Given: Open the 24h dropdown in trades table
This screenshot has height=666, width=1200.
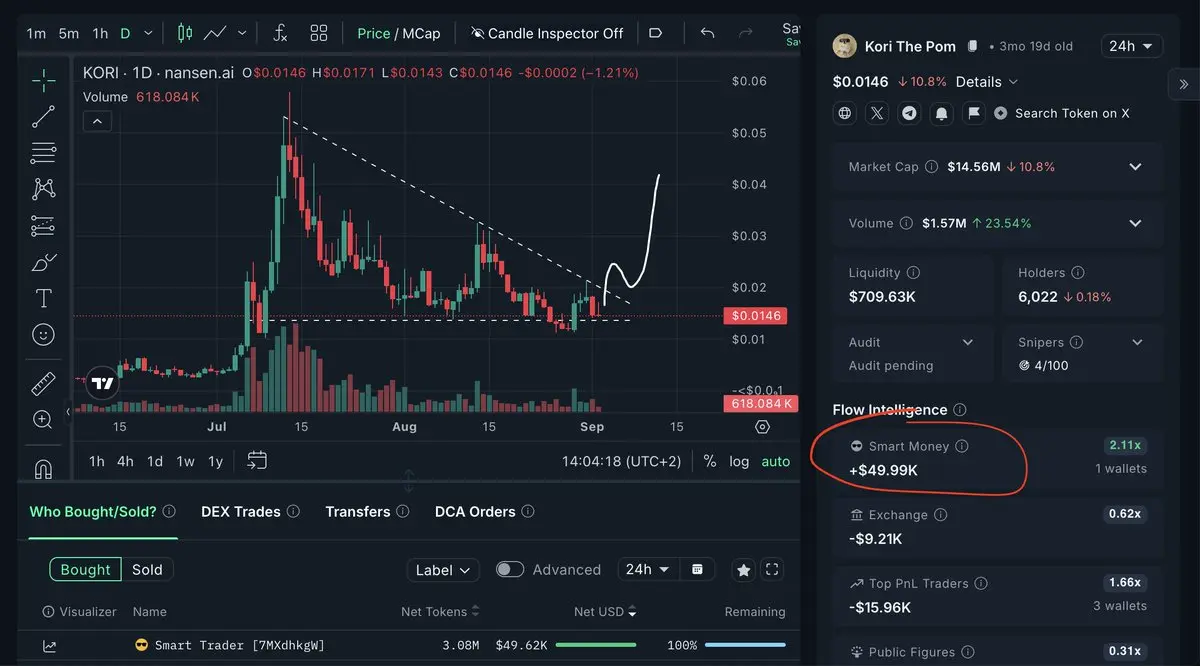Looking at the screenshot, I should pyautogui.click(x=647, y=569).
